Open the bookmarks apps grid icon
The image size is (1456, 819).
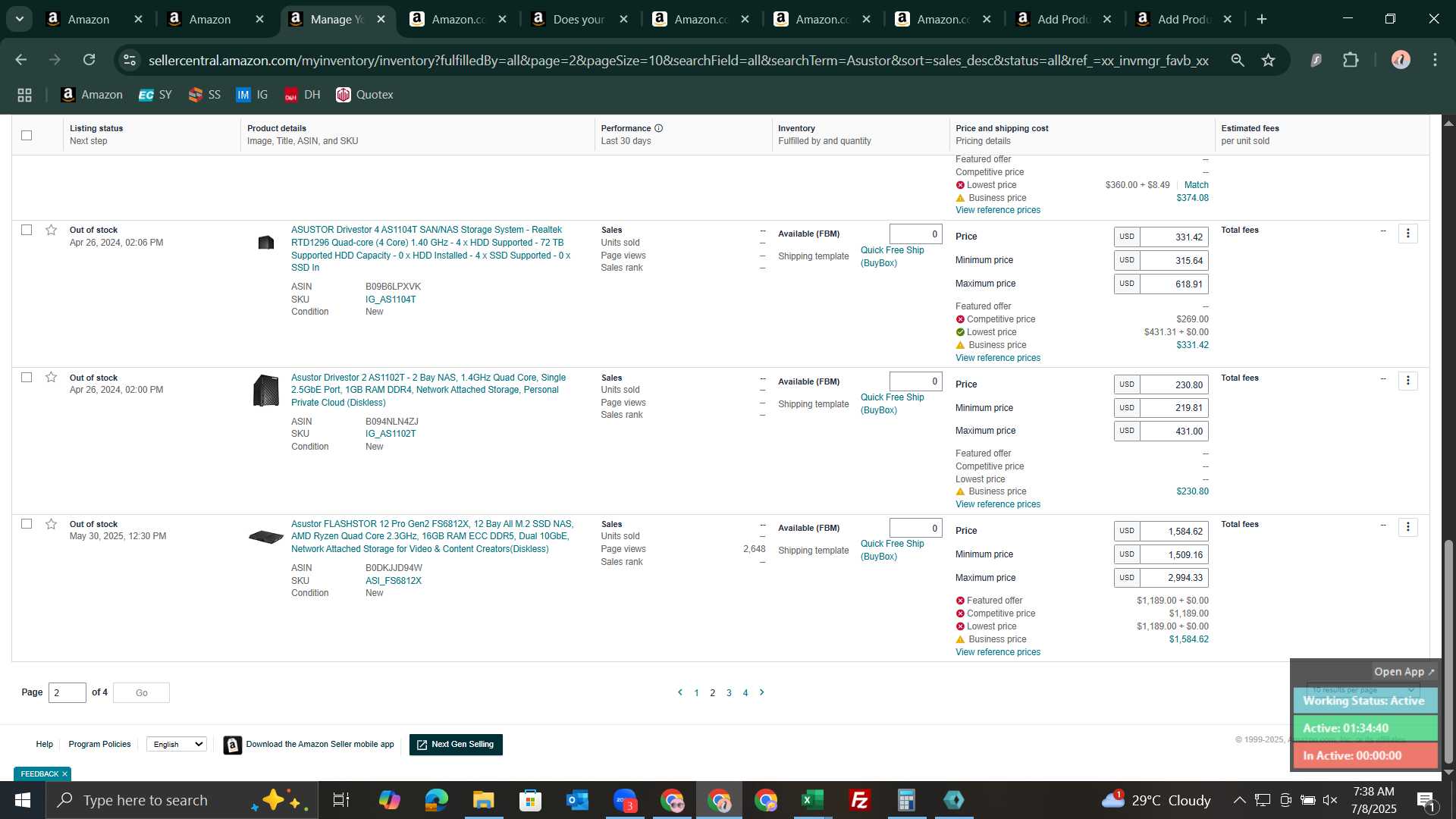point(24,95)
